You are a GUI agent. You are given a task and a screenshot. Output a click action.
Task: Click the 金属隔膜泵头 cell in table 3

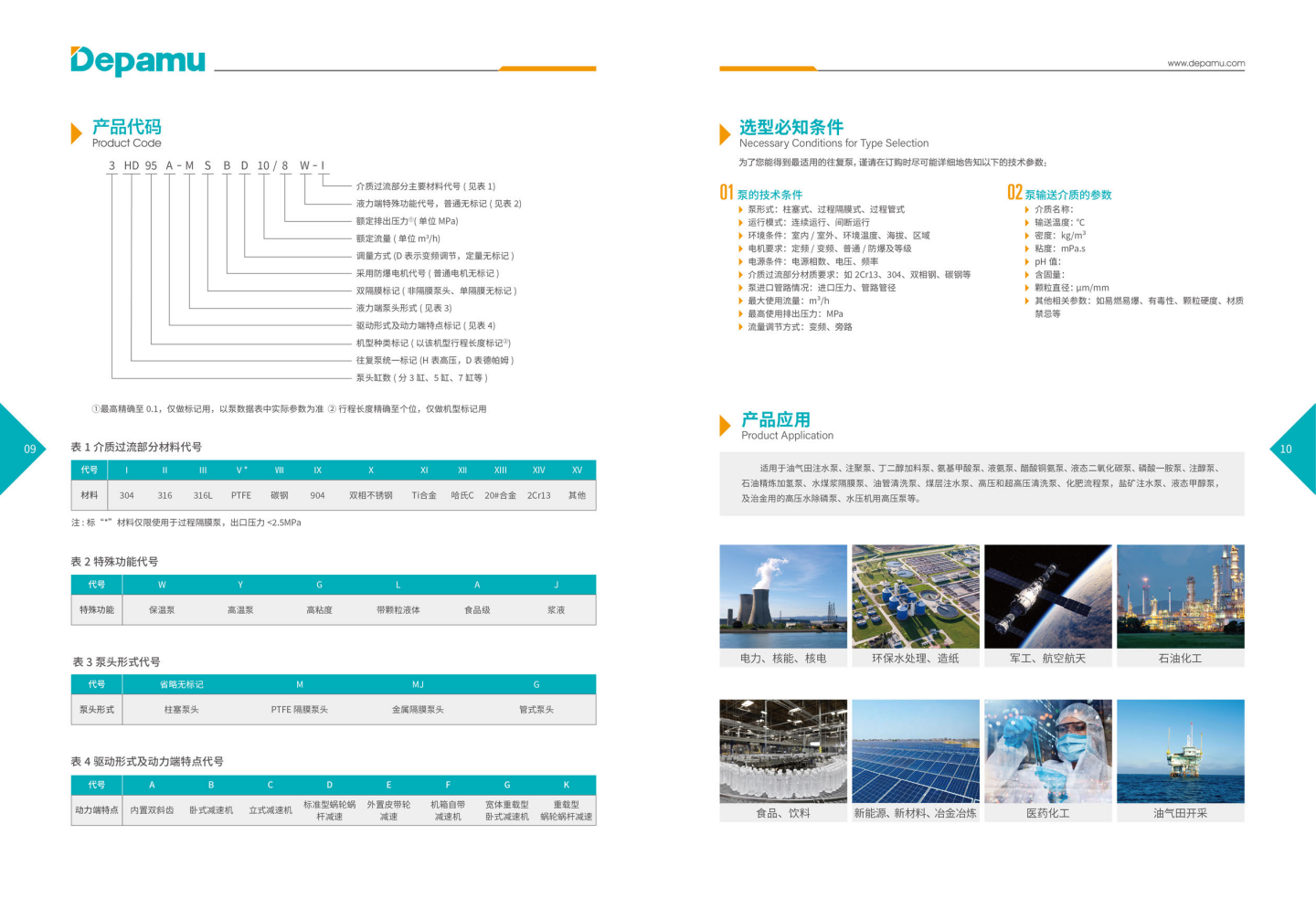click(x=418, y=709)
